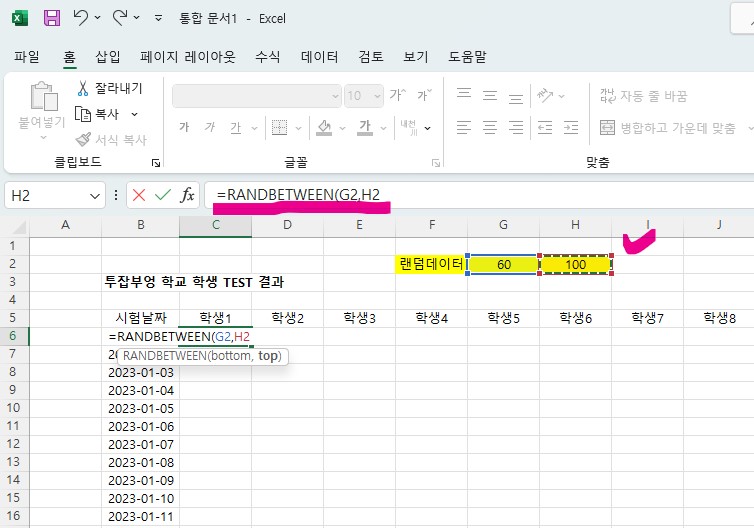
Task: Click the 내천 phonetic guide icon
Action: pos(409,127)
